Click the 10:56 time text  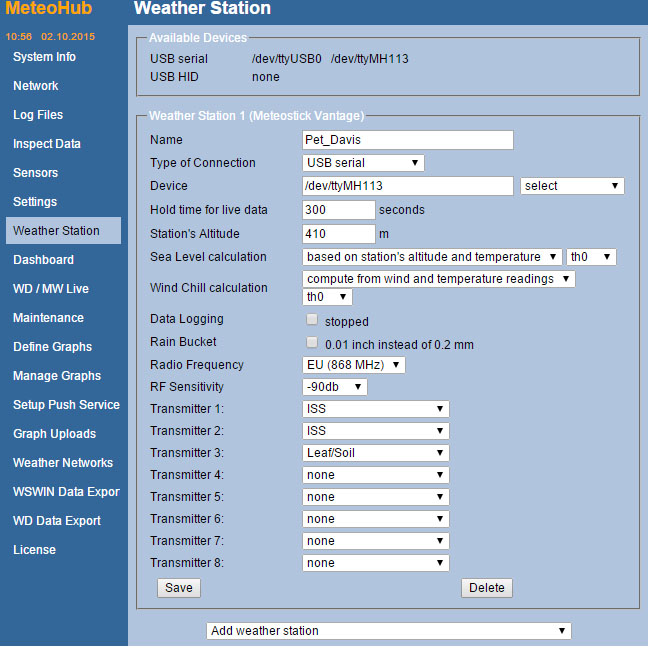(x=19, y=36)
